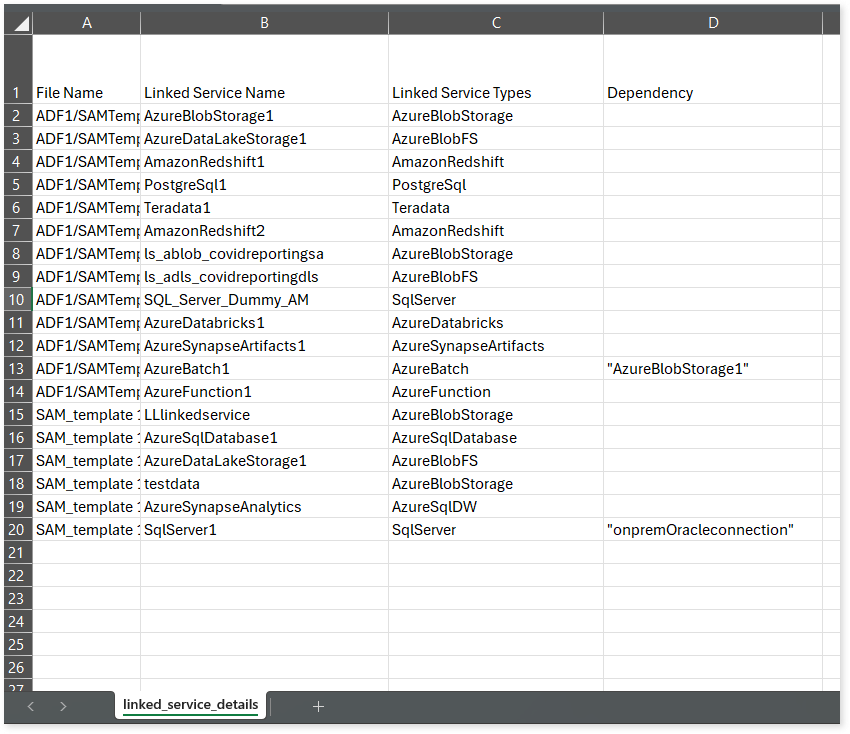850x734 pixels.
Task: Click the Dependency header cell
Action: click(713, 93)
